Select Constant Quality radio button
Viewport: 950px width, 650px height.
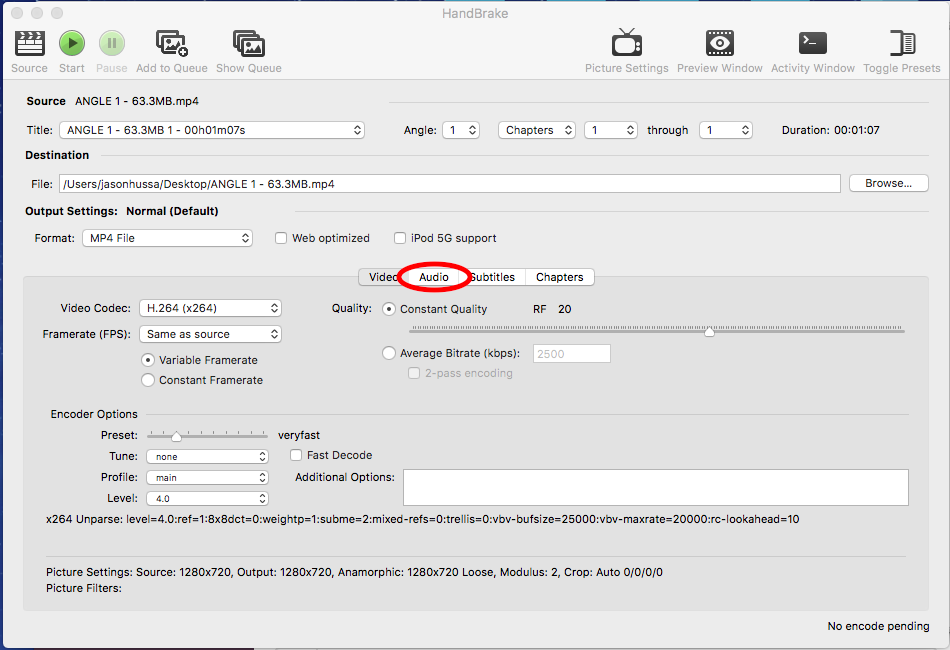[x=389, y=309]
